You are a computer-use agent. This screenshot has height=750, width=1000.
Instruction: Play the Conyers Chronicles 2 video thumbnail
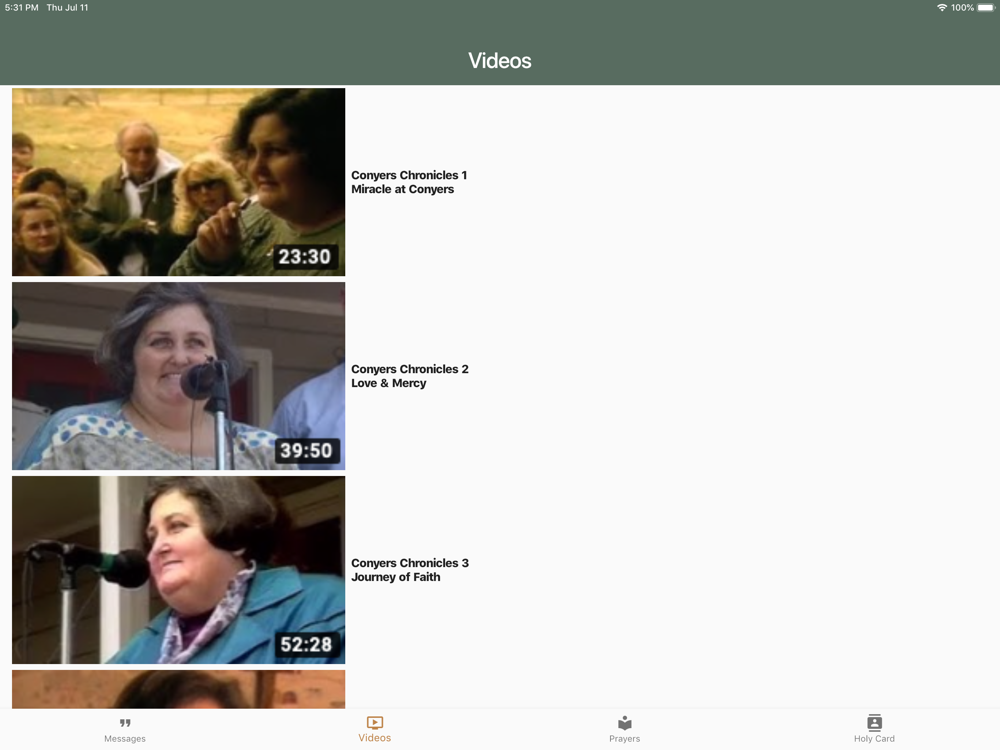[x=179, y=376]
